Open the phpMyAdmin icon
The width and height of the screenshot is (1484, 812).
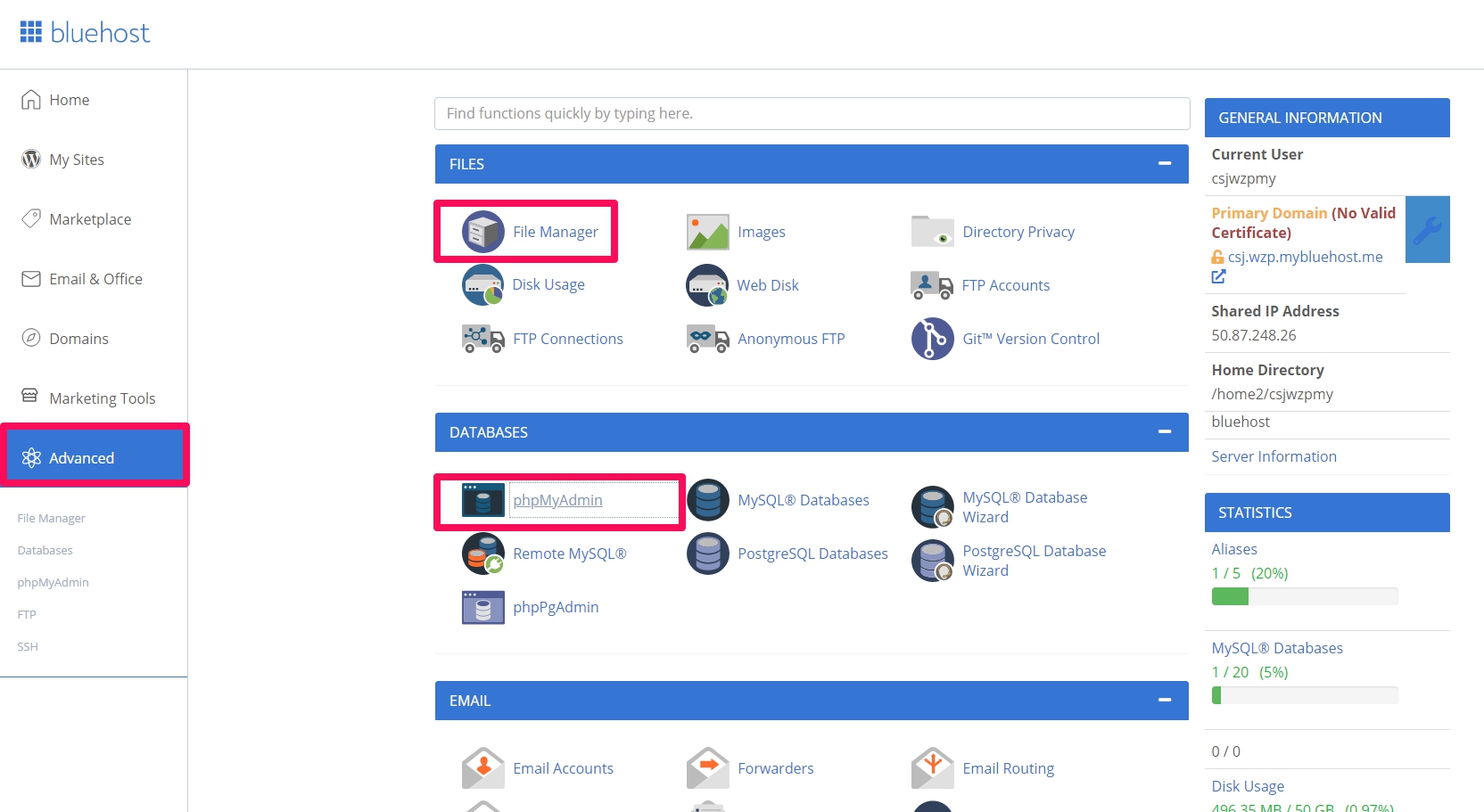click(483, 500)
